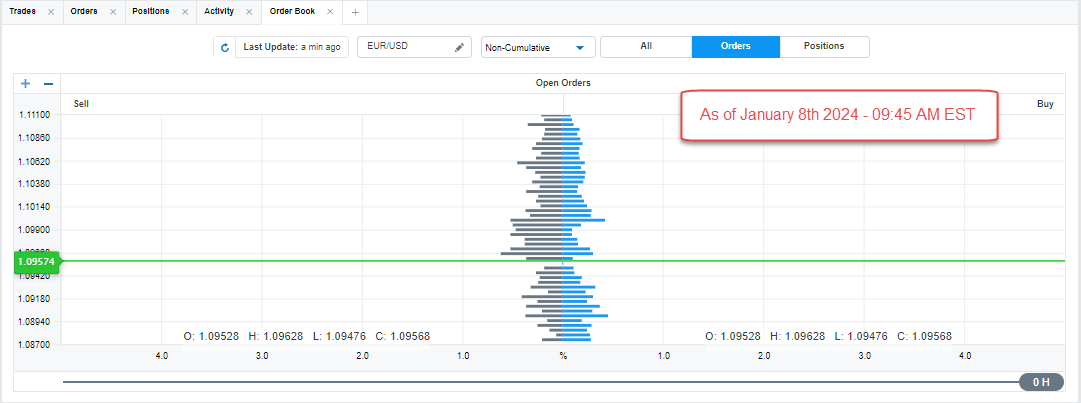The image size is (1081, 403).
Task: Zoom in with the plus icon
Action: (25, 83)
